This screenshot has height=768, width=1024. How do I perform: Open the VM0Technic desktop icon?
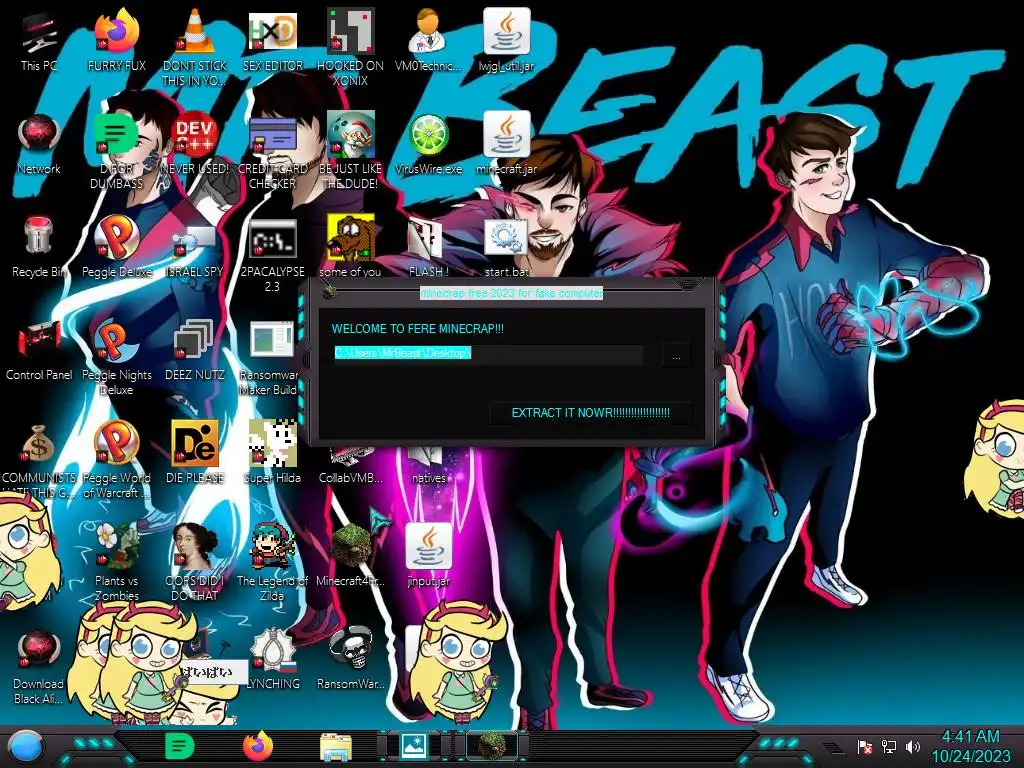tap(428, 40)
